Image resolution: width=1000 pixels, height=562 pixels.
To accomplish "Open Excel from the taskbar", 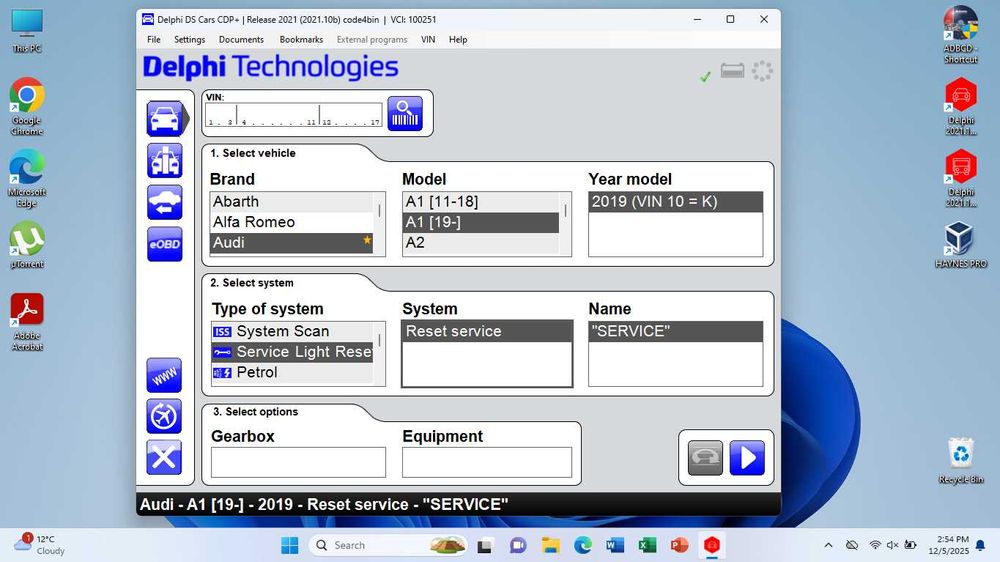I will [x=647, y=545].
